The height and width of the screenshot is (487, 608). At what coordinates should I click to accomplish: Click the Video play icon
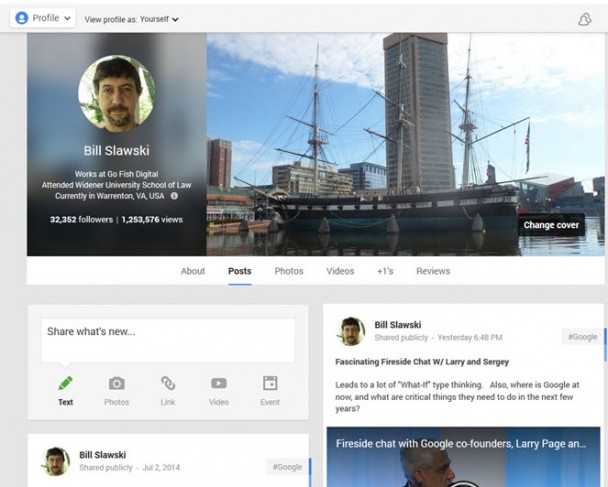pos(219,384)
